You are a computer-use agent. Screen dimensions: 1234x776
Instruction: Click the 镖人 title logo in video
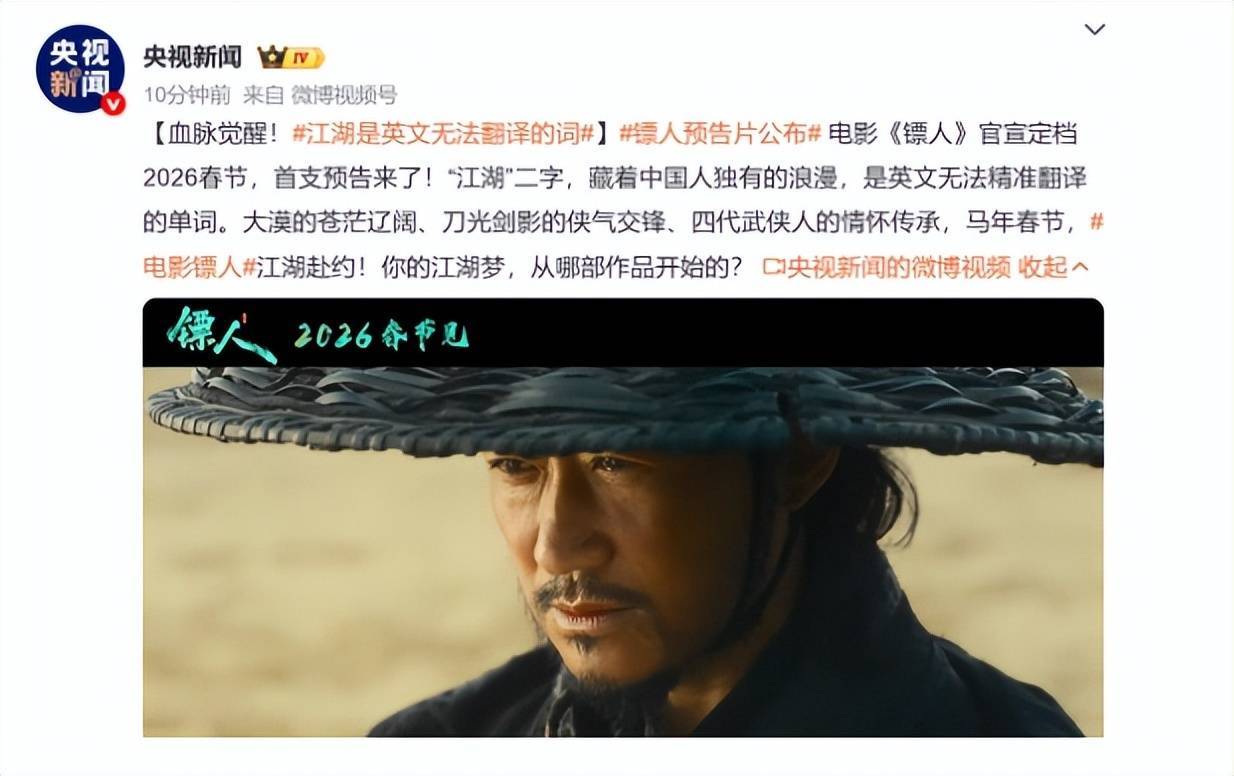pyautogui.click(x=220, y=335)
